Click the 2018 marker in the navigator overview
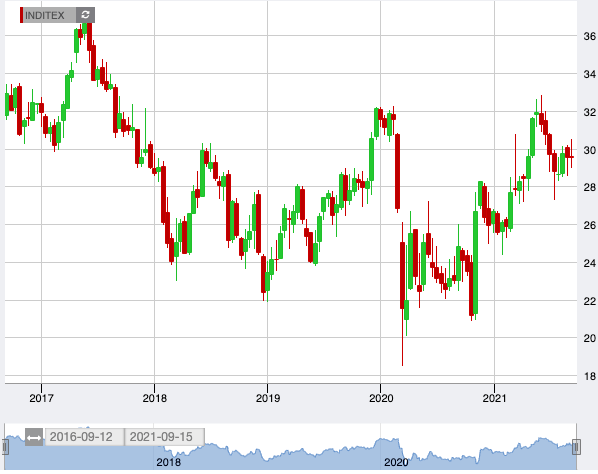 (x=168, y=462)
